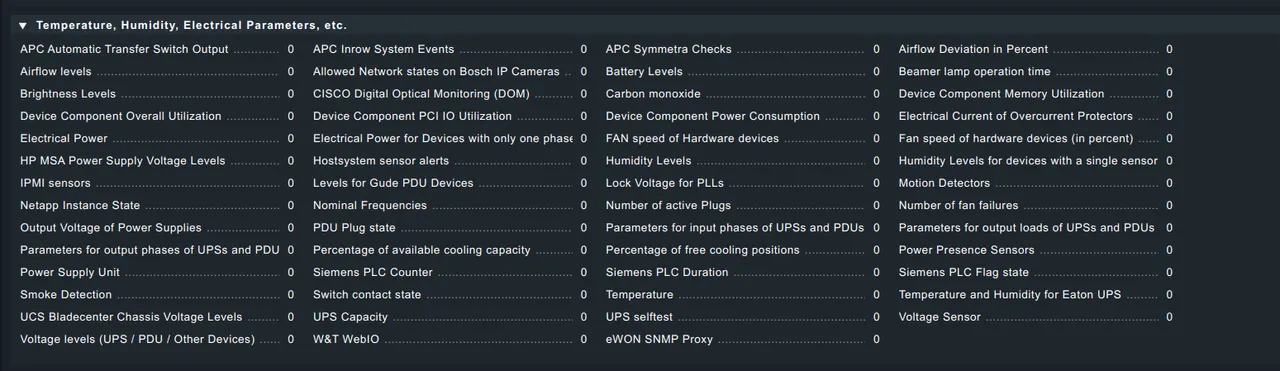Click the IPMI sensors entry
Viewport: 1280px width, 371px height.
tap(55, 183)
